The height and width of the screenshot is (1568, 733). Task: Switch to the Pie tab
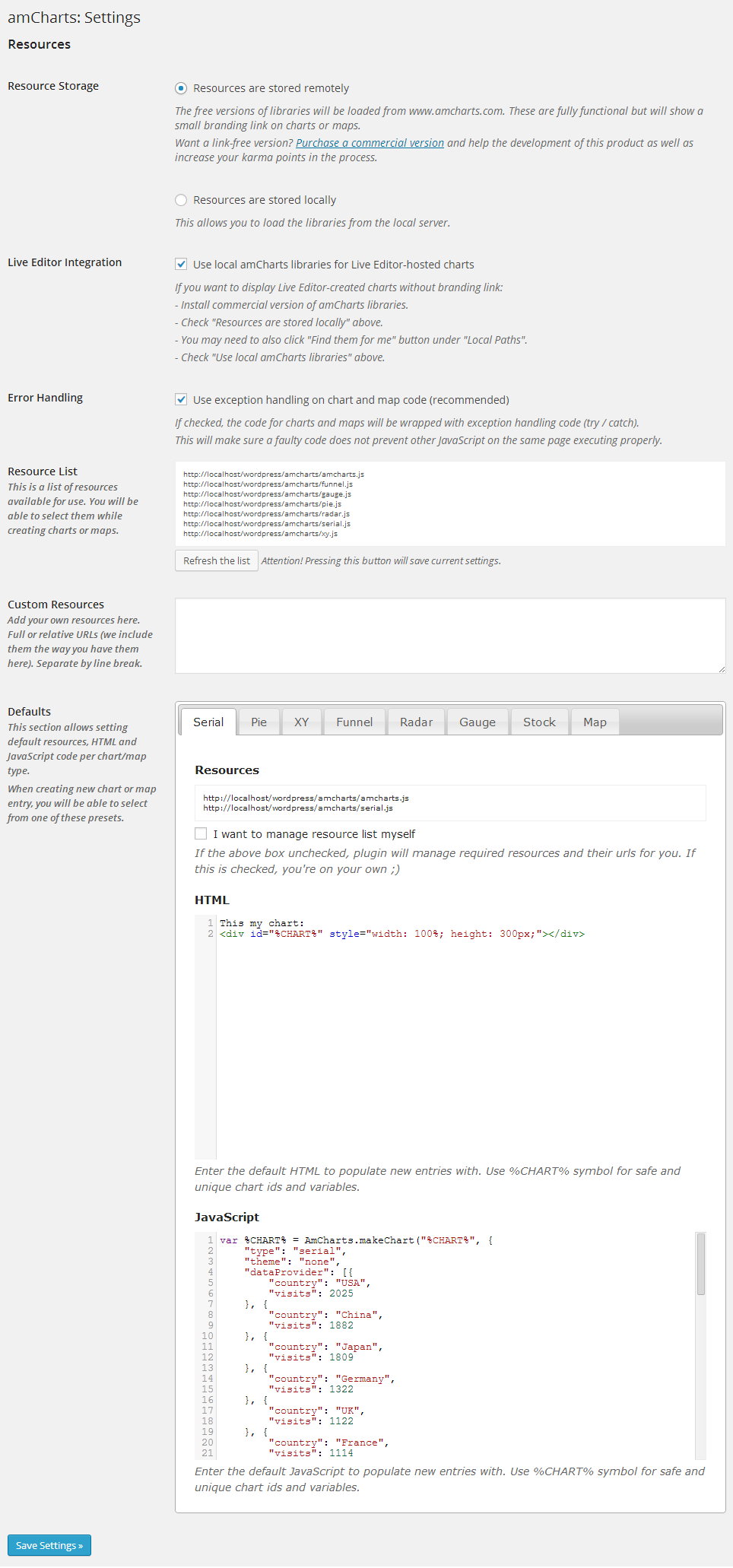click(259, 722)
